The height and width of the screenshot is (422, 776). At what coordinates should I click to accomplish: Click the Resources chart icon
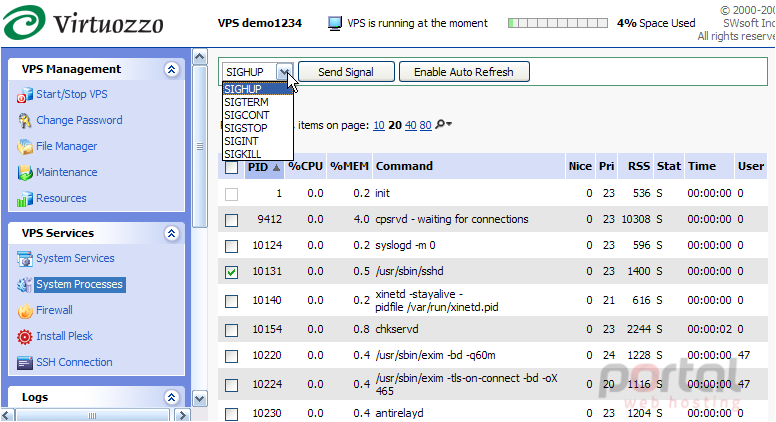pos(25,199)
